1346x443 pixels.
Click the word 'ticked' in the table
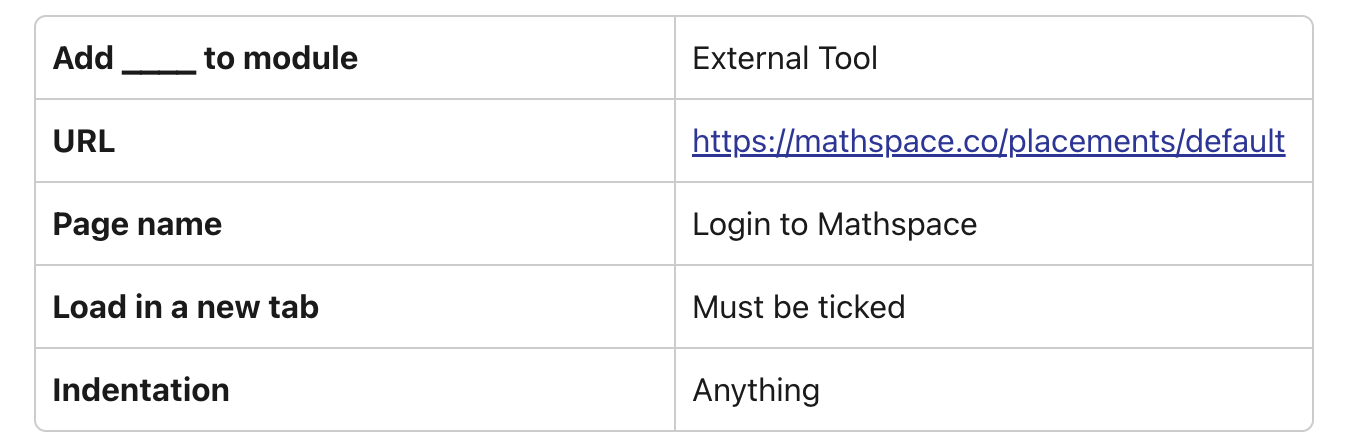point(858,306)
